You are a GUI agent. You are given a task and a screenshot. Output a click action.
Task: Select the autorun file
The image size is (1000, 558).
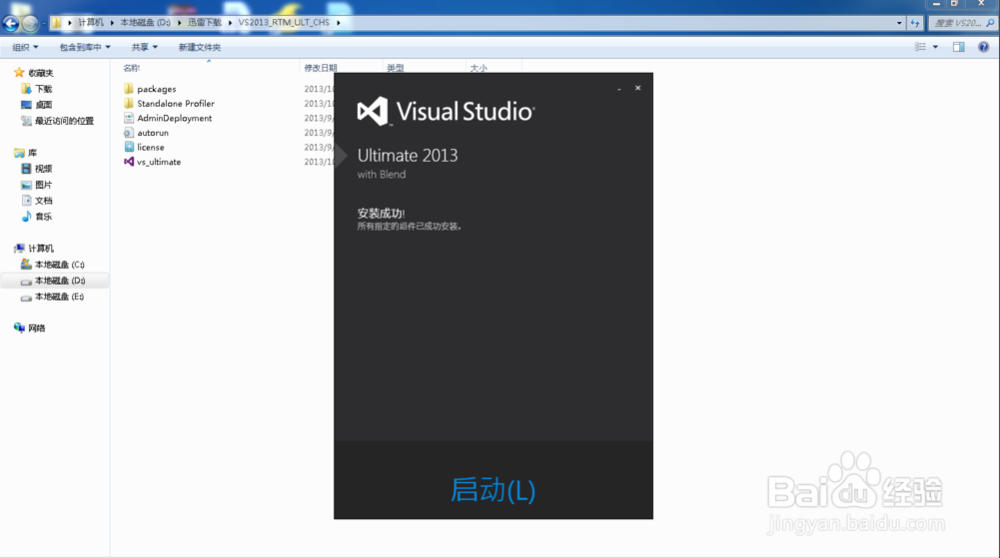click(x=146, y=133)
